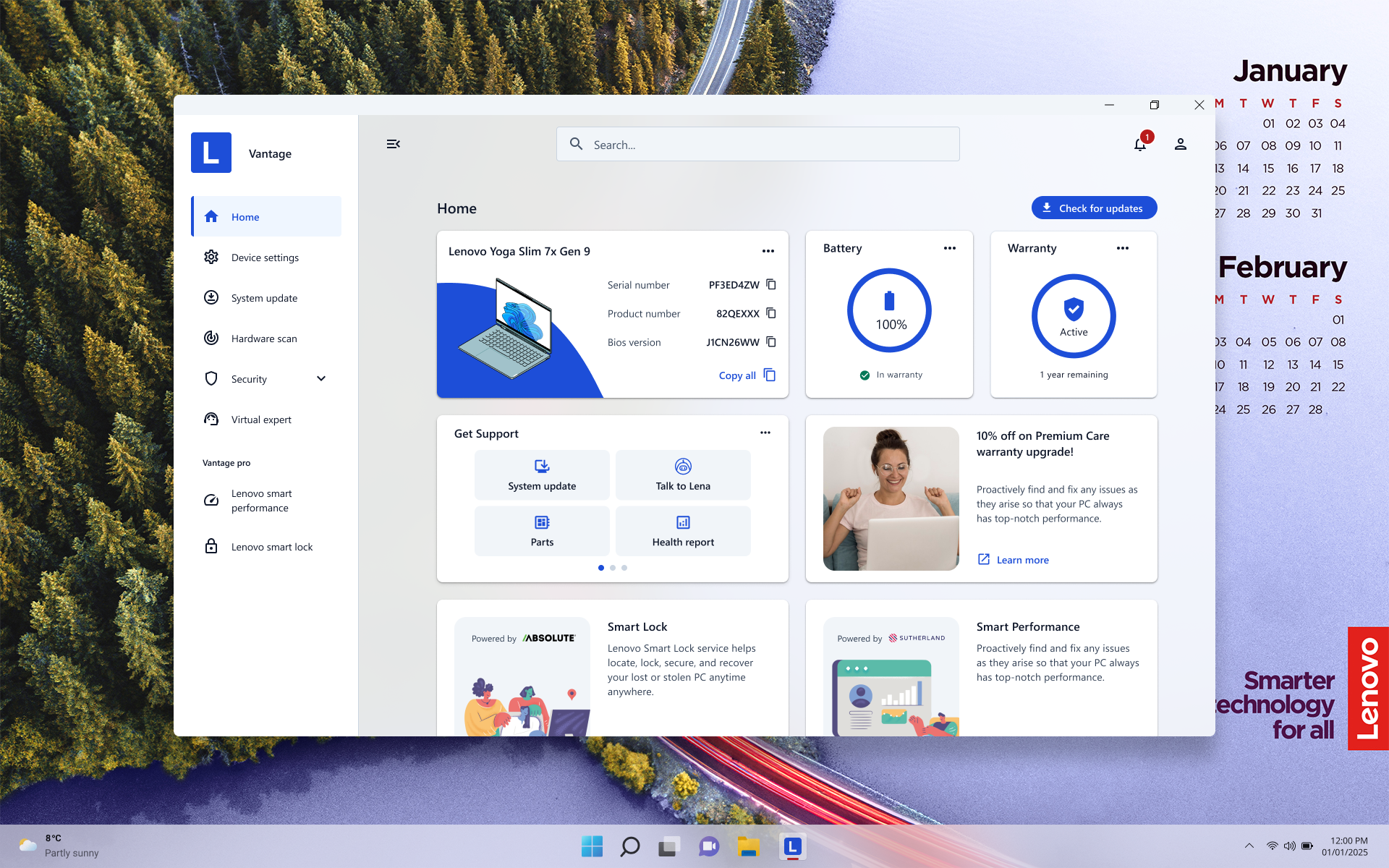This screenshot has width=1389, height=868.
Task: Open Lenovo smart lock in the sidebar
Action: coord(266,546)
